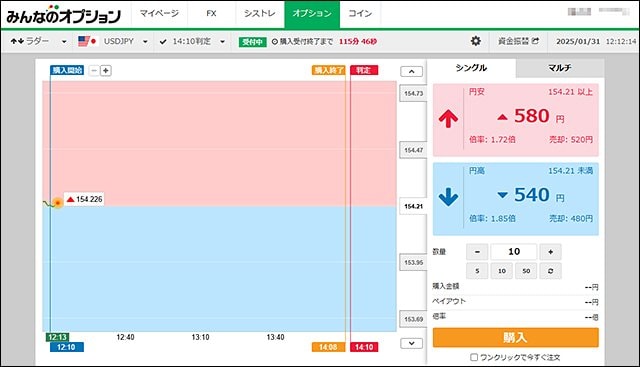640x367 pixels.
Task: Click the みんなのオプション logo
Action: point(64,14)
